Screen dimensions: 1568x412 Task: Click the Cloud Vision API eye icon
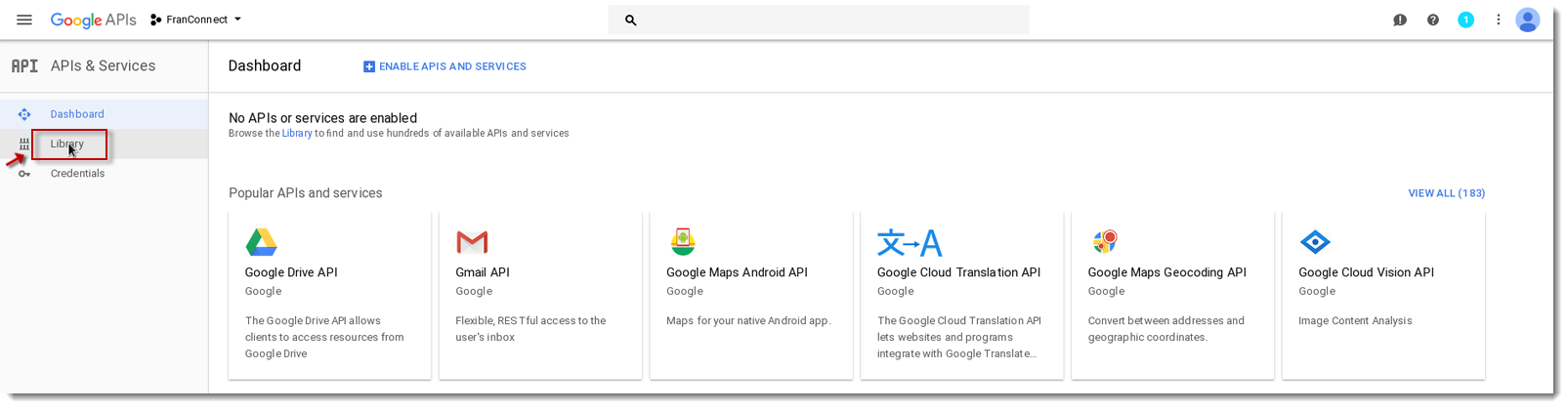pyautogui.click(x=1315, y=241)
